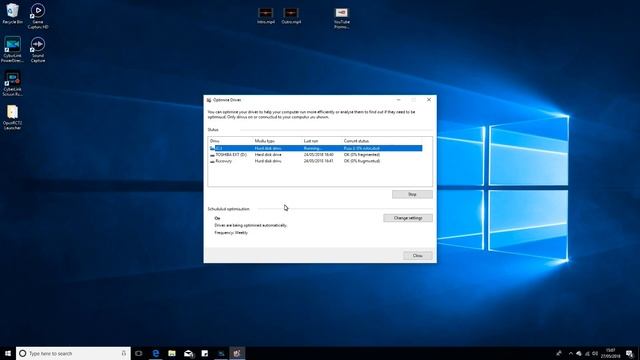The image size is (640, 360).
Task: Open the Windows Start menu
Action: 8,353
